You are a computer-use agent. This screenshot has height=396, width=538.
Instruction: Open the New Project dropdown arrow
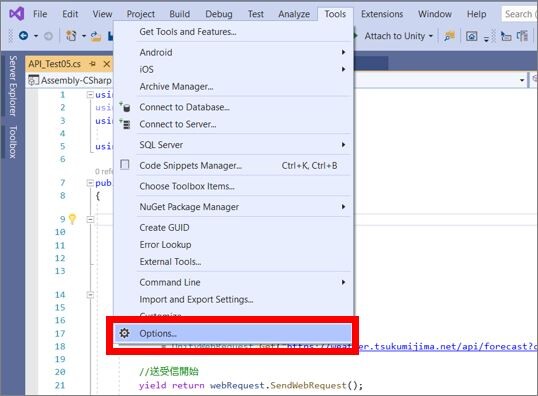(84, 36)
